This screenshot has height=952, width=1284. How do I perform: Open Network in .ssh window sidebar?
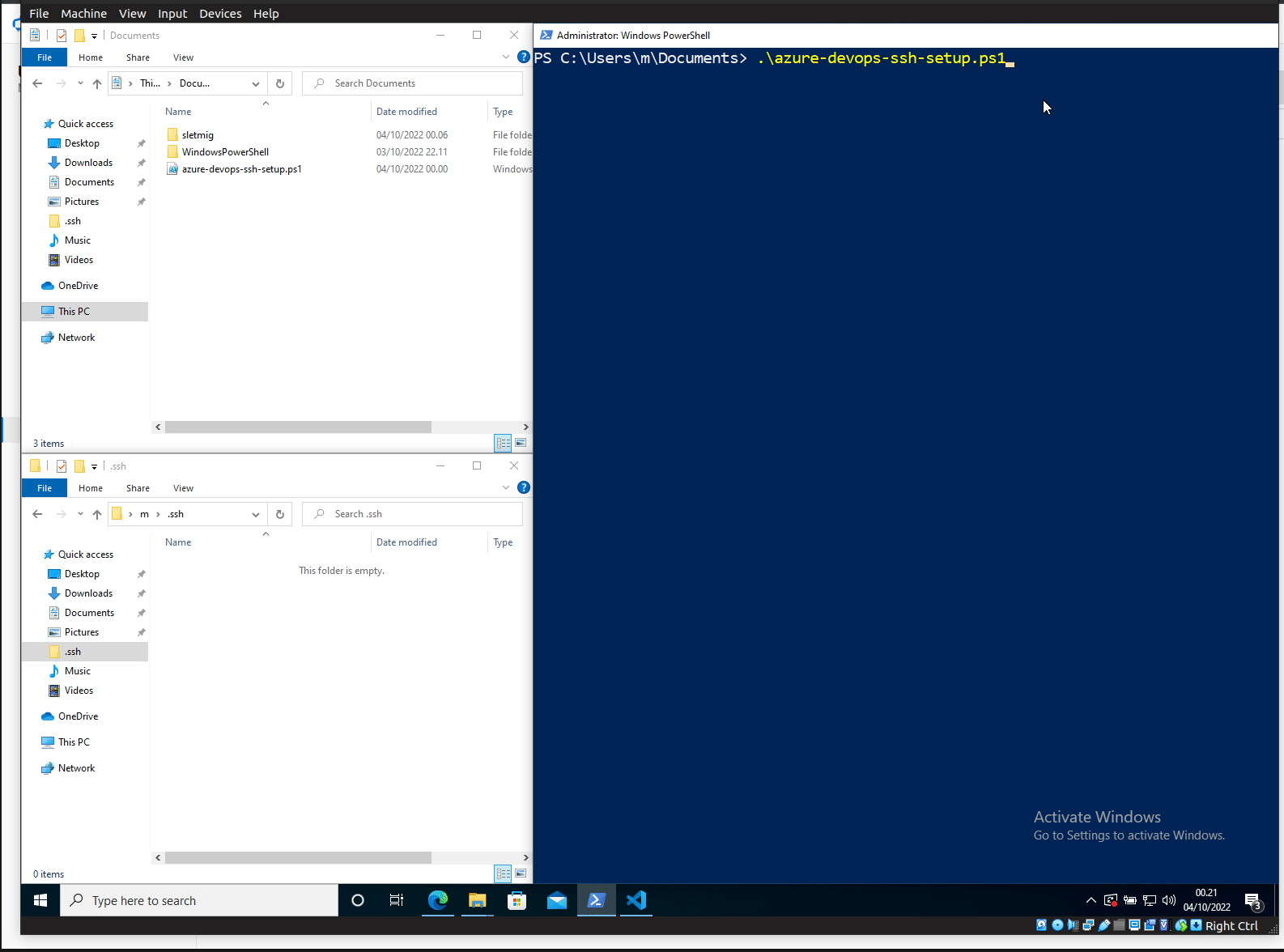point(76,768)
